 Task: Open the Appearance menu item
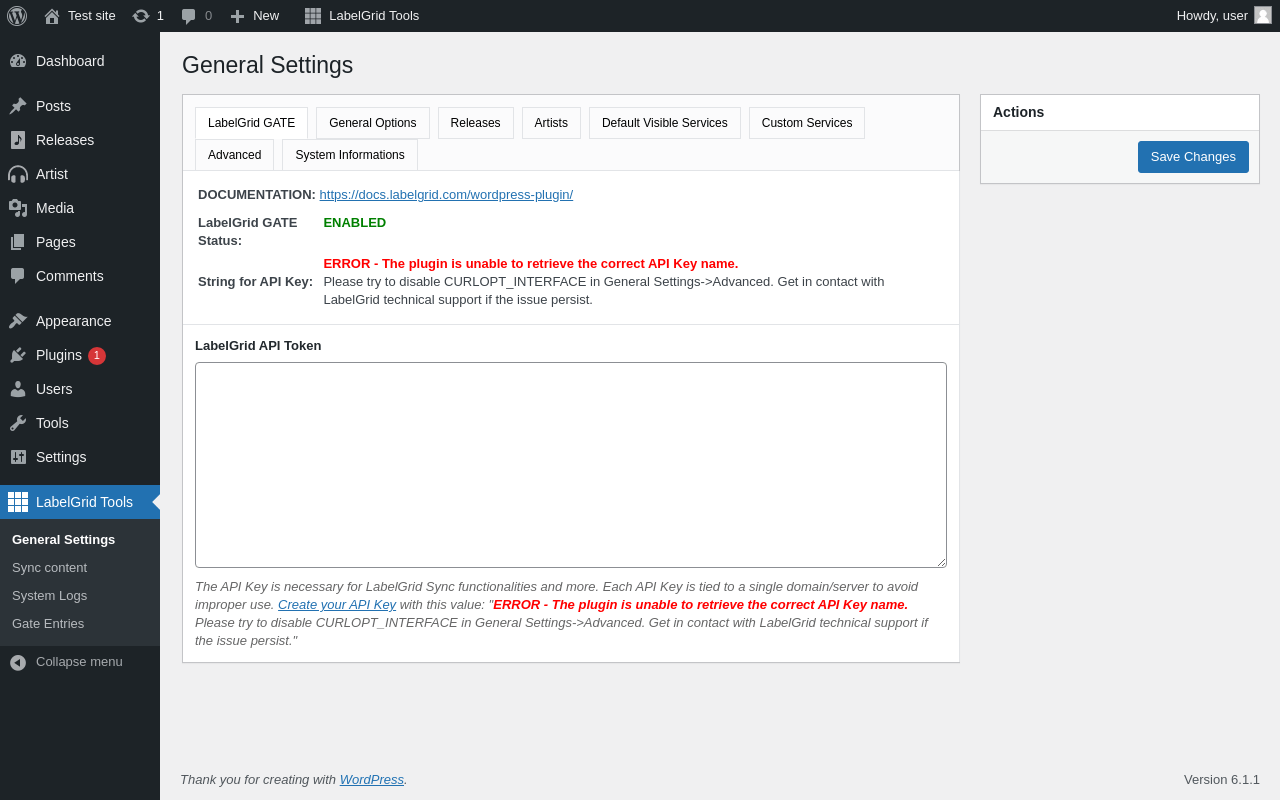[x=73, y=321]
